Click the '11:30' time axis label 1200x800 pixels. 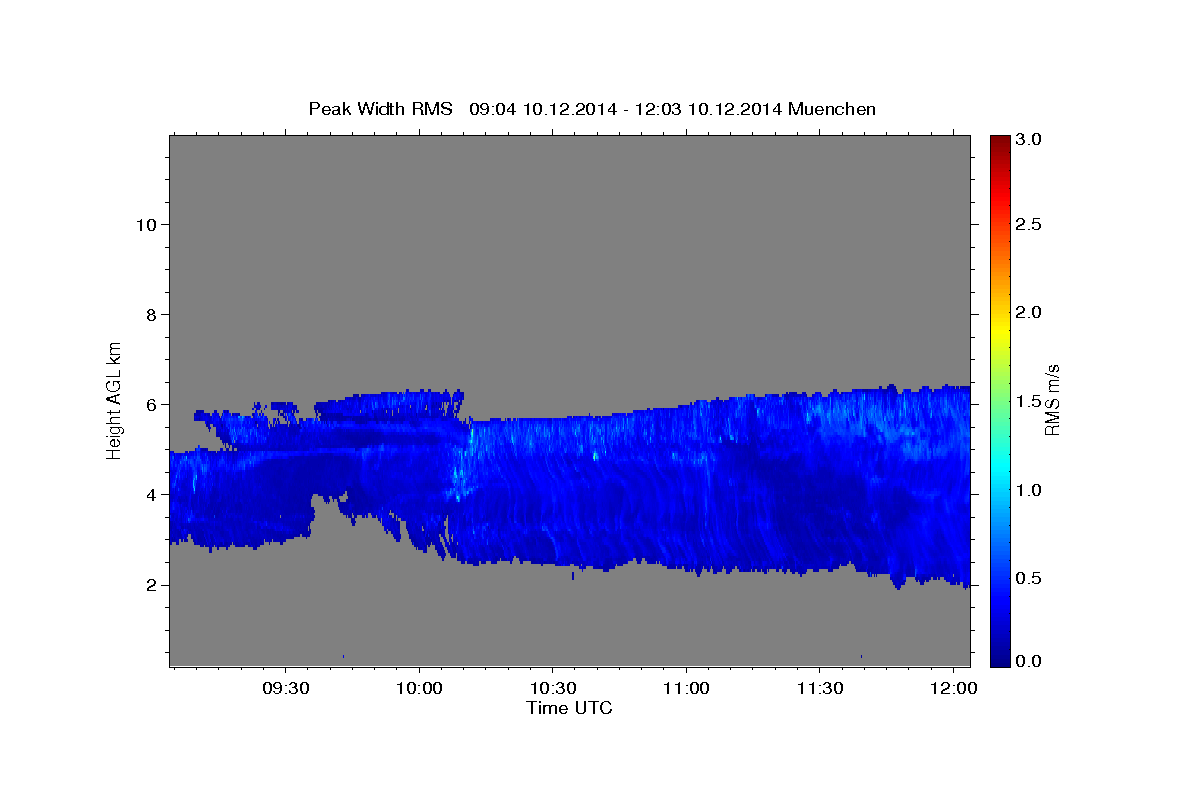point(820,690)
